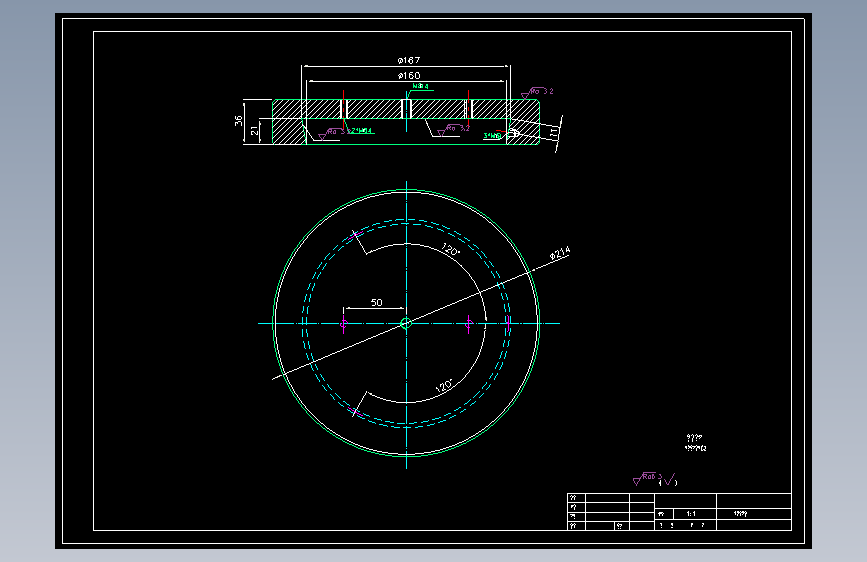
Task: Click the upper 120° angle dimension
Action: point(451,249)
